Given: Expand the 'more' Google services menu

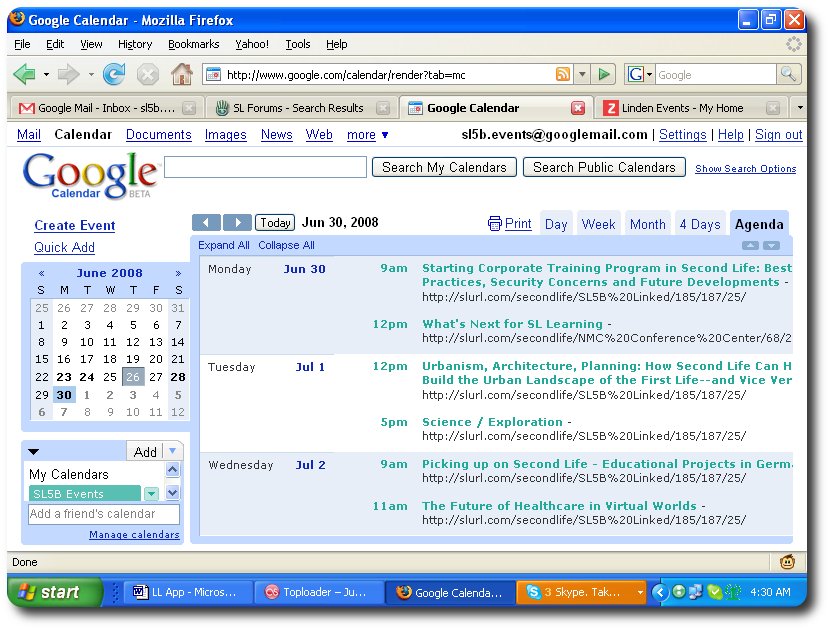Looking at the screenshot, I should pos(368,135).
